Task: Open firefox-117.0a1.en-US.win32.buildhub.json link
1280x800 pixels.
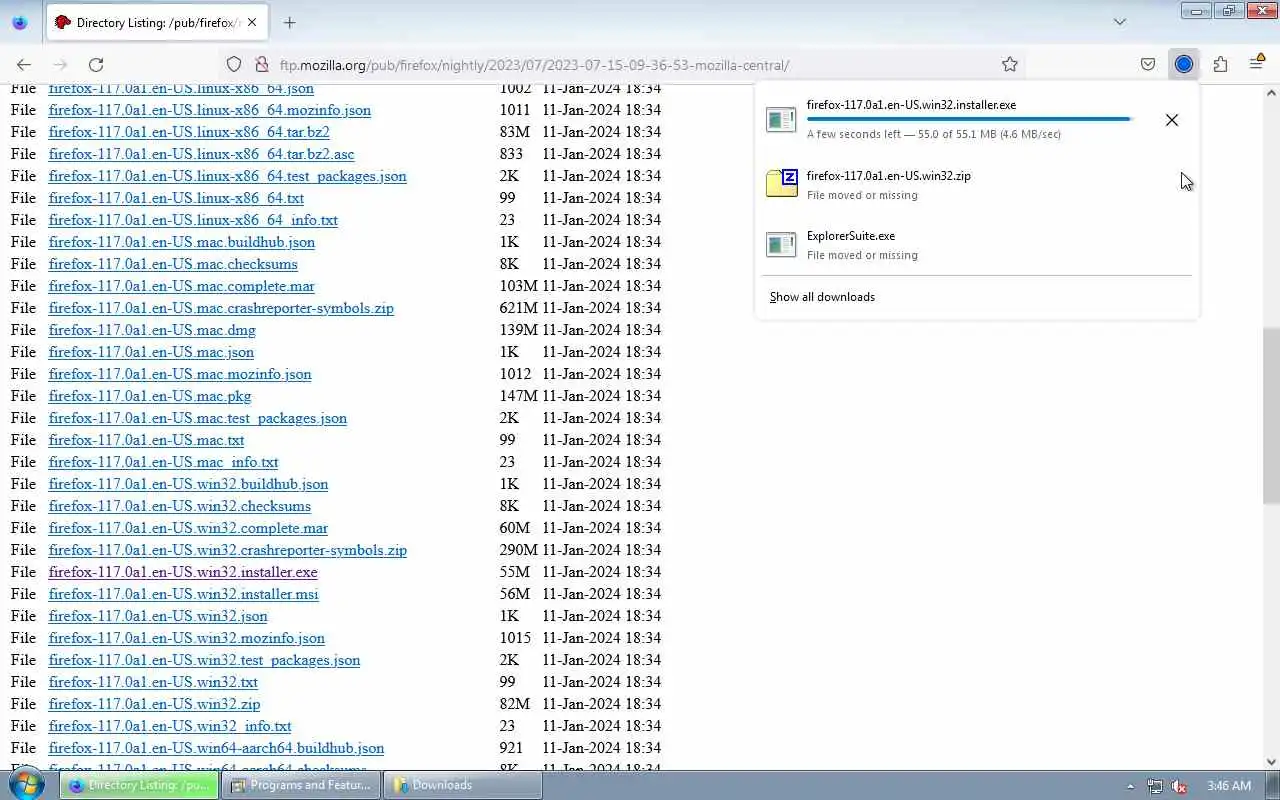Action: pos(188,484)
